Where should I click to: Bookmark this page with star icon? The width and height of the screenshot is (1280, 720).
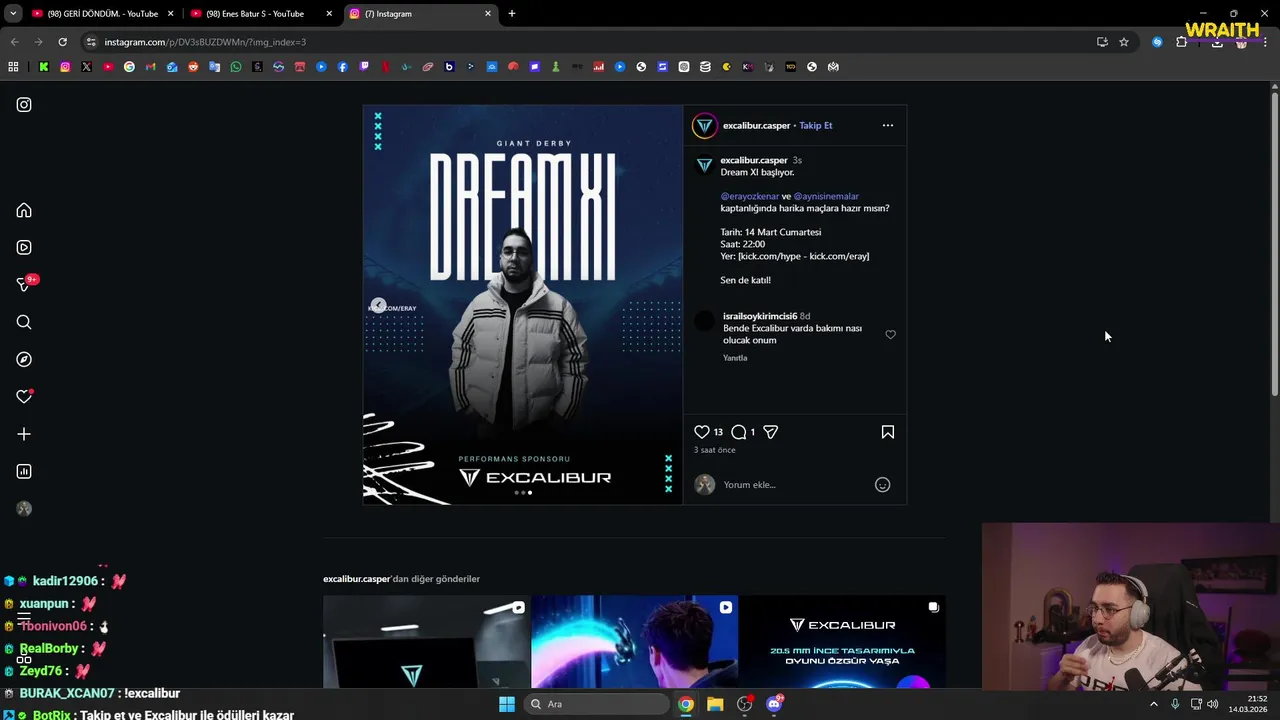[x=1124, y=42]
